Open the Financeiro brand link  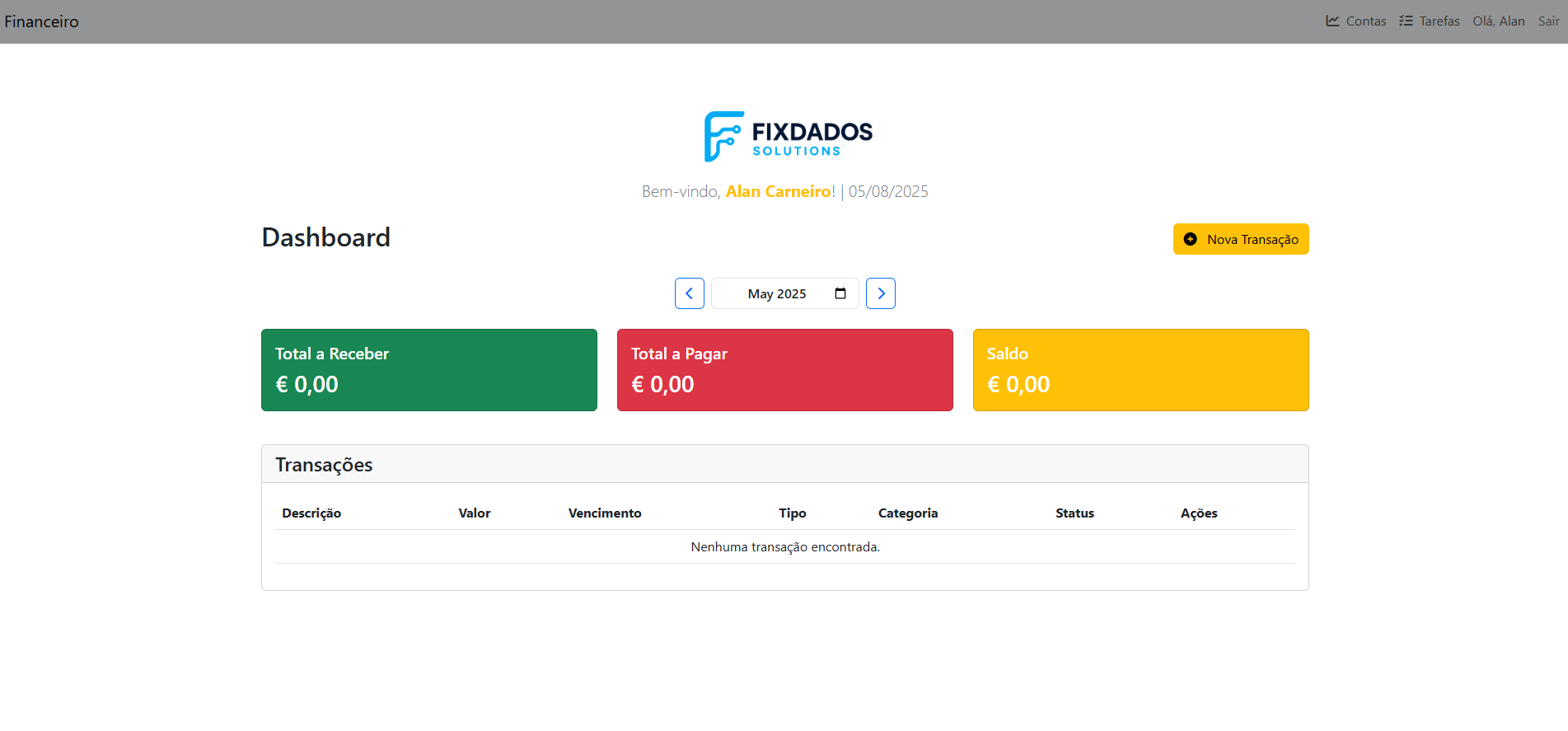click(41, 21)
